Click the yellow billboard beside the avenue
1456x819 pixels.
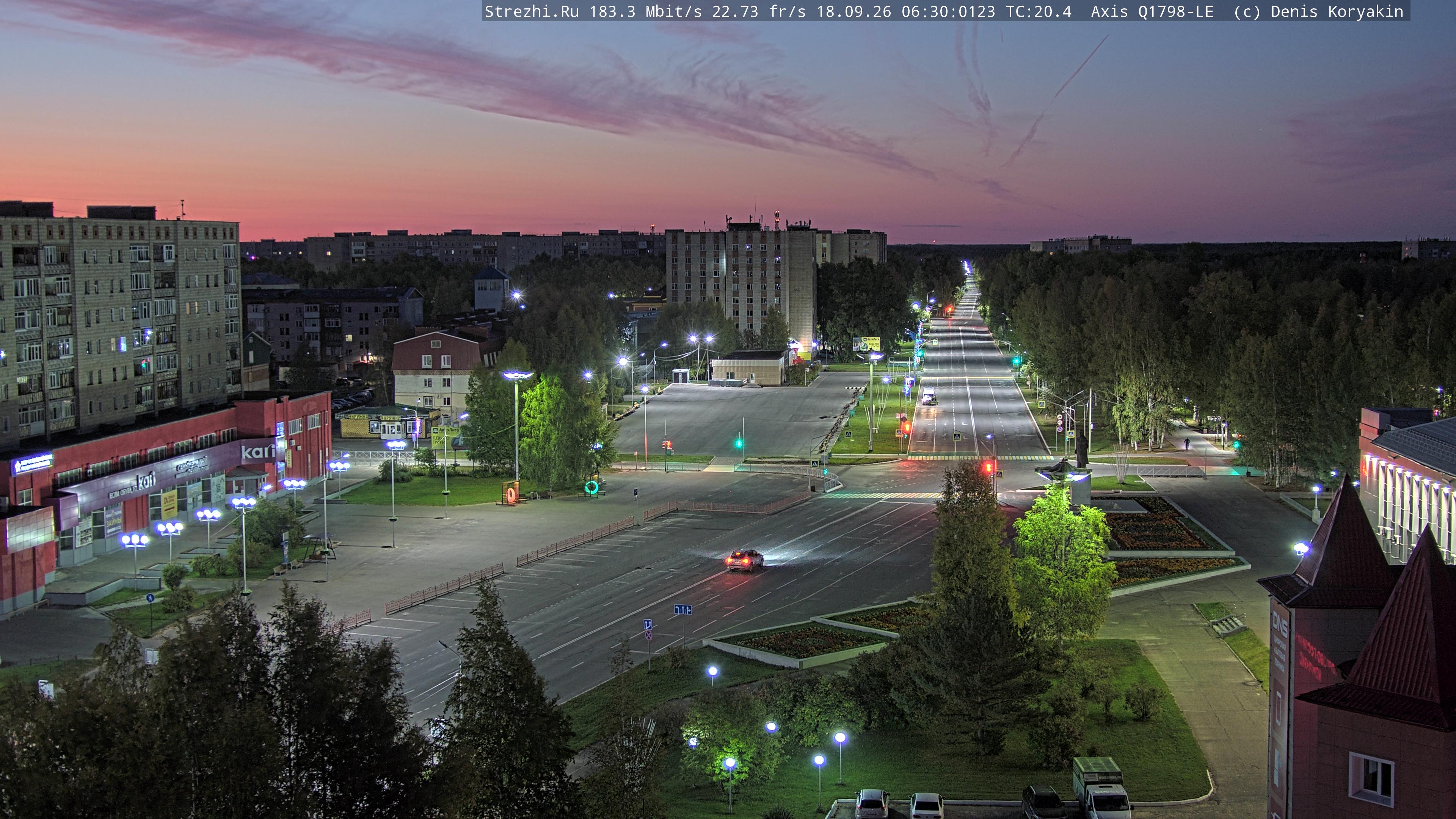click(x=866, y=343)
